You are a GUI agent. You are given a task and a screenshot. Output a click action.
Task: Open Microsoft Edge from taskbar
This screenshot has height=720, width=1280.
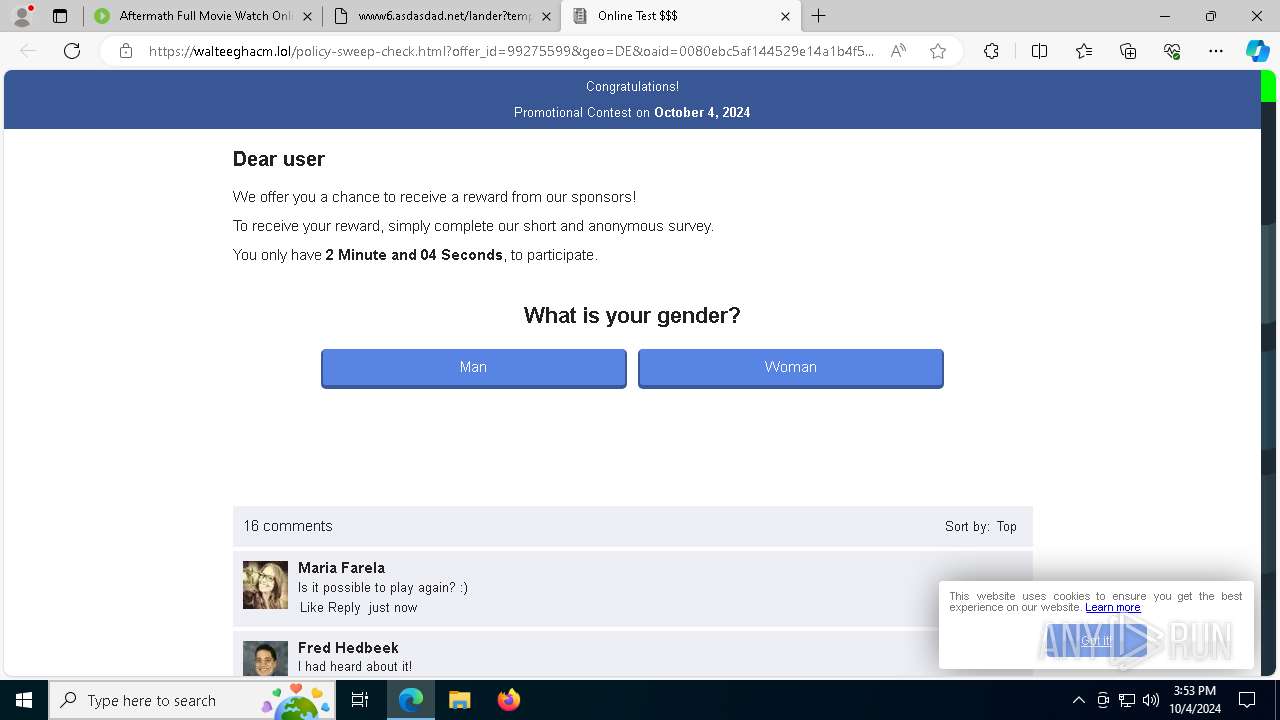click(x=411, y=700)
